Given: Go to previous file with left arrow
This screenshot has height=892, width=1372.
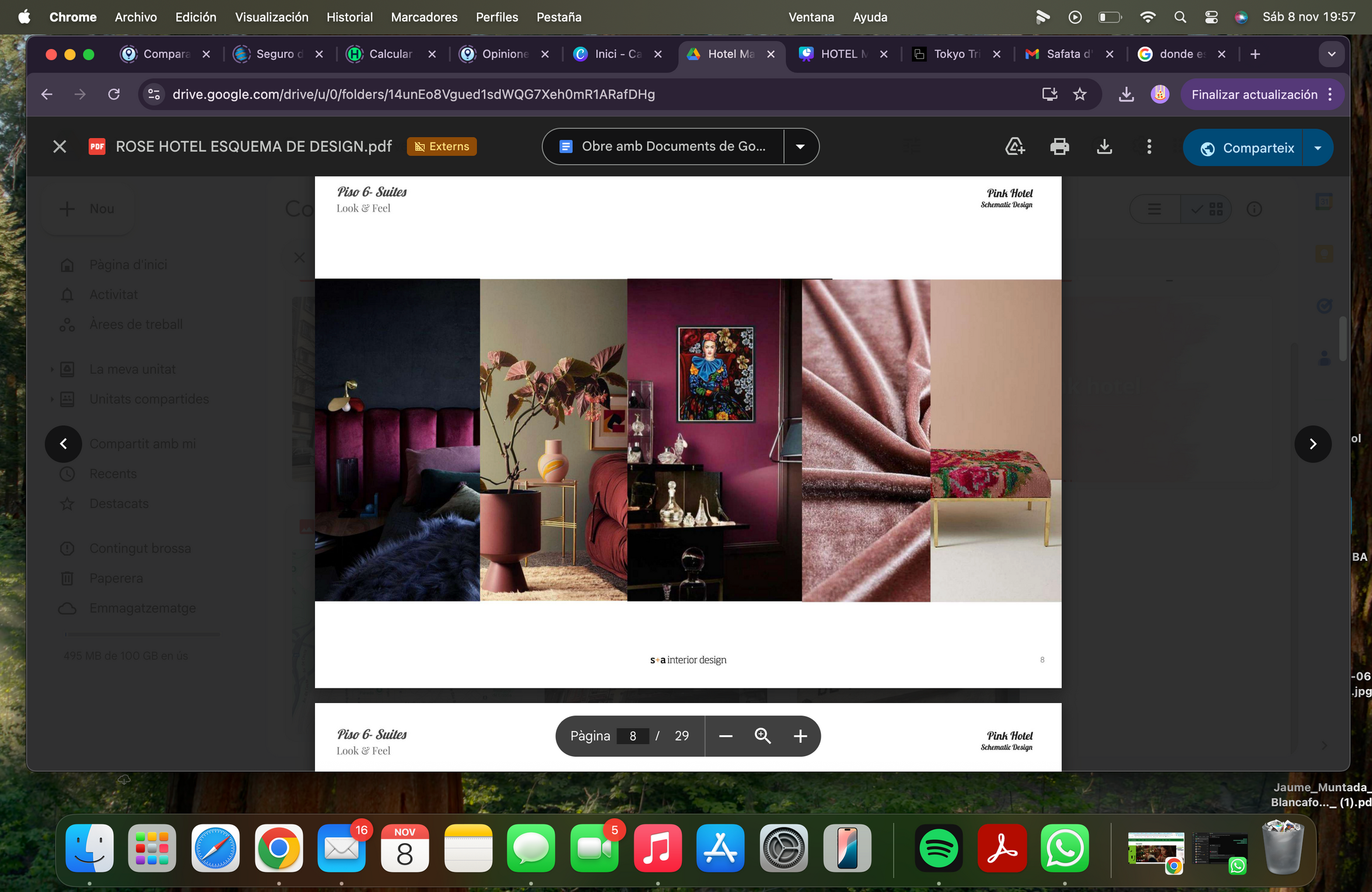Looking at the screenshot, I should [x=64, y=444].
